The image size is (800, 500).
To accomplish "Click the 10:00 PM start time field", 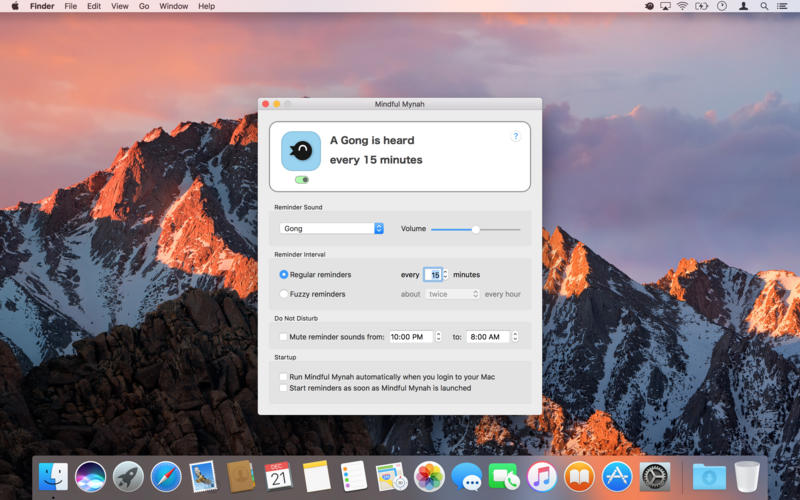I will point(410,337).
